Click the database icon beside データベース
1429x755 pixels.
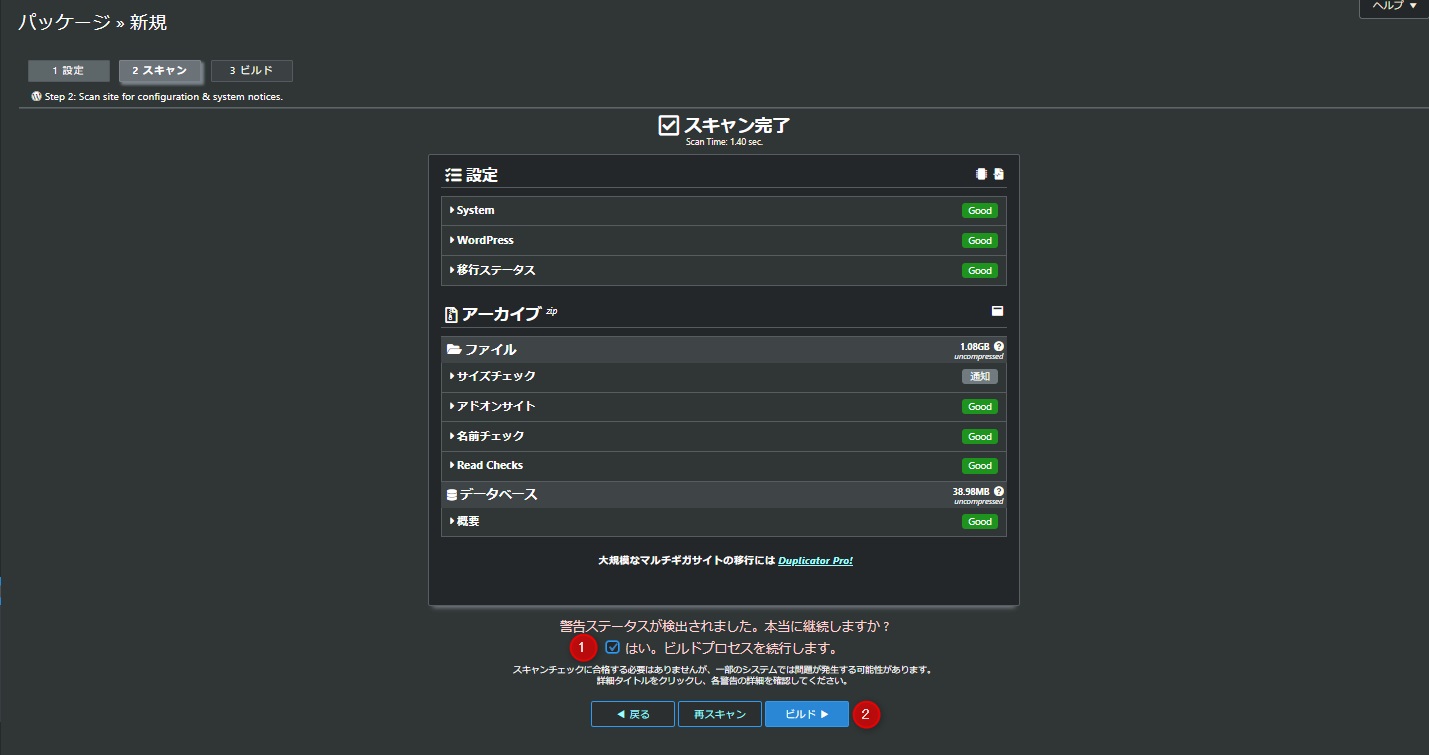[452, 495]
